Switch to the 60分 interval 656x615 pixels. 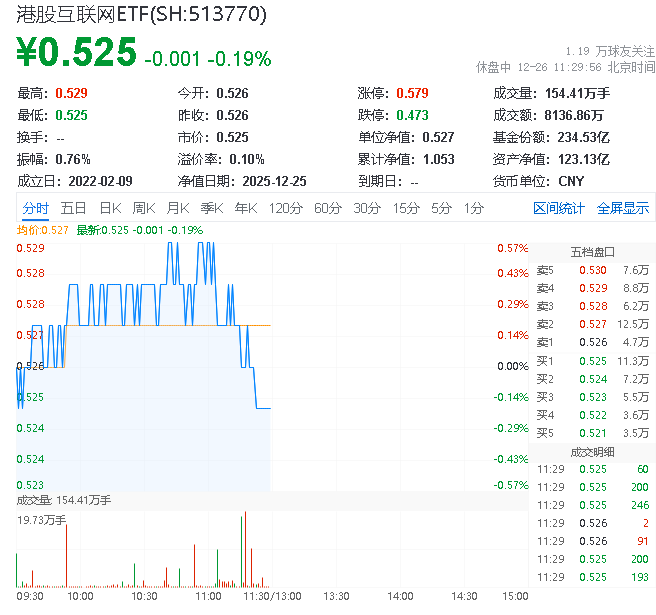coord(327,208)
